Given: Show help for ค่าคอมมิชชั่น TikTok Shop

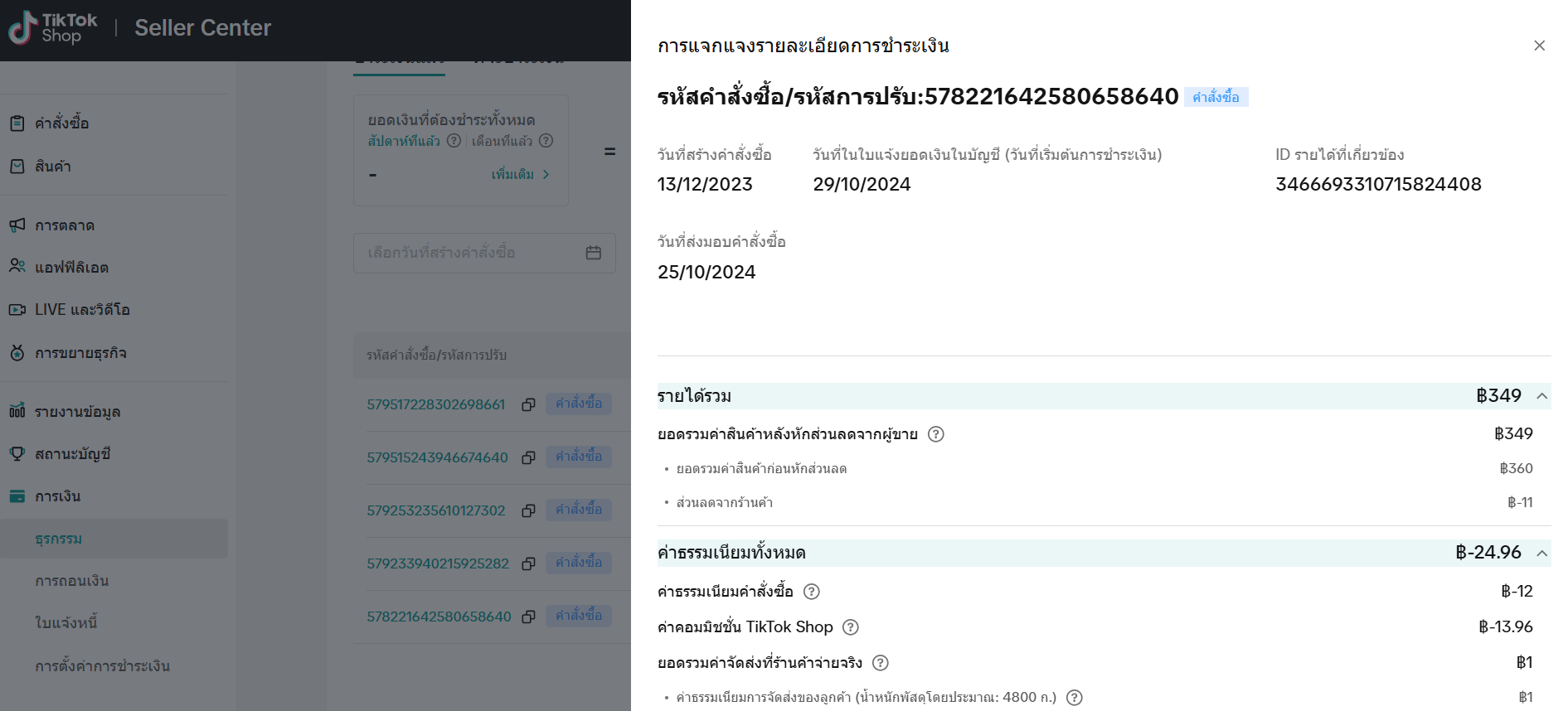Looking at the screenshot, I should pos(850,627).
